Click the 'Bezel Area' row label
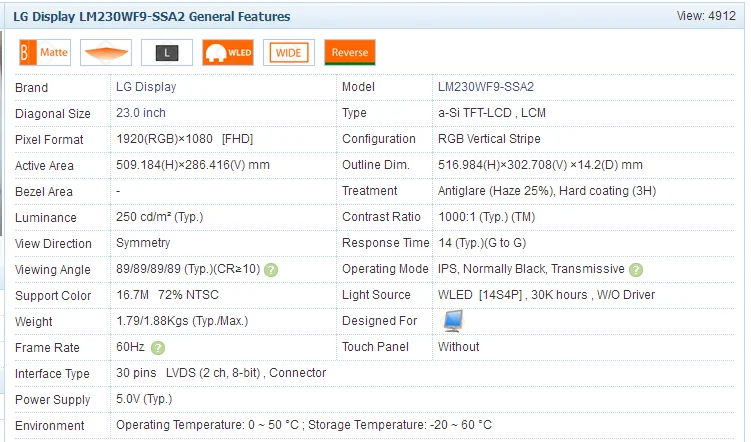 click(44, 192)
